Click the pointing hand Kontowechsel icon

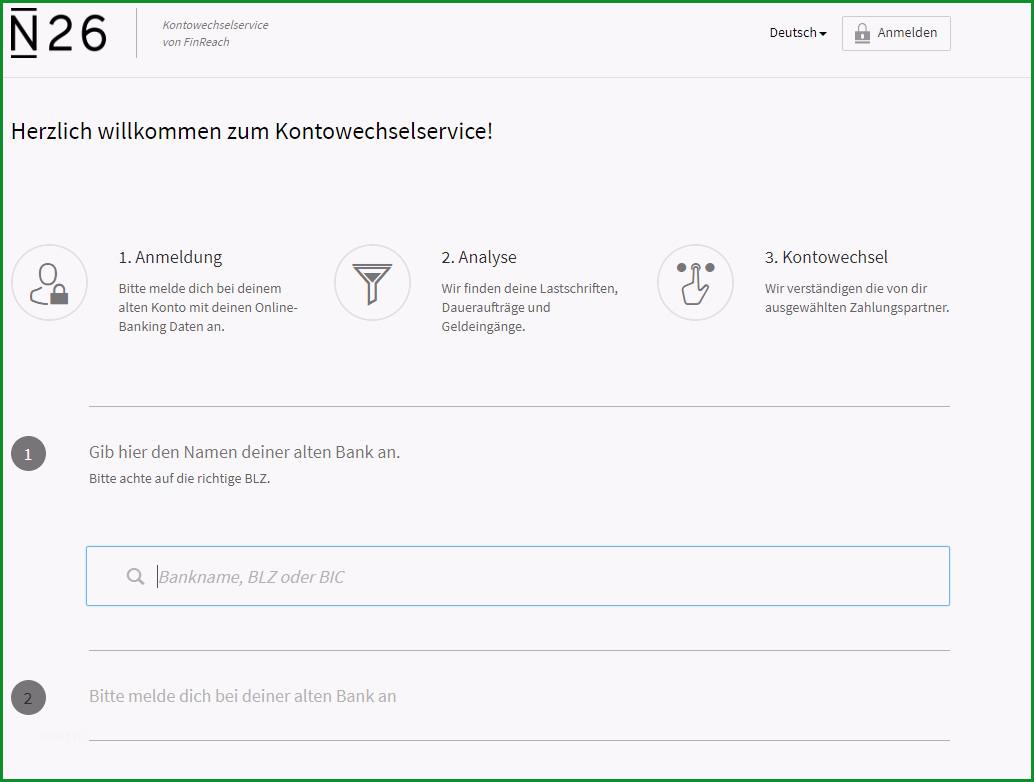(x=696, y=283)
